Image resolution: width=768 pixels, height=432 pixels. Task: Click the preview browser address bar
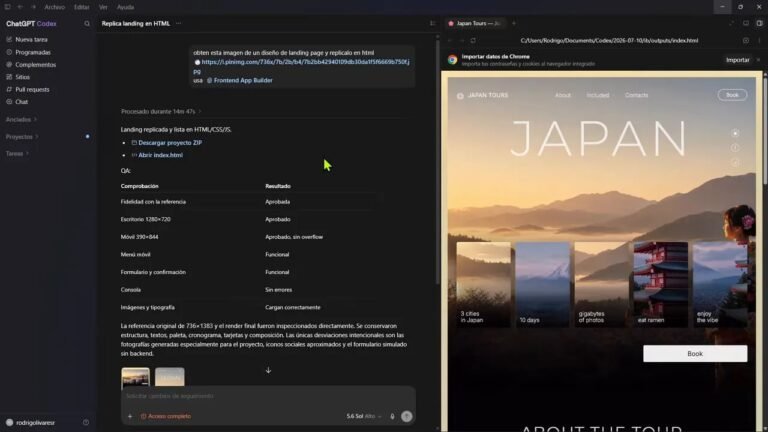coord(609,41)
